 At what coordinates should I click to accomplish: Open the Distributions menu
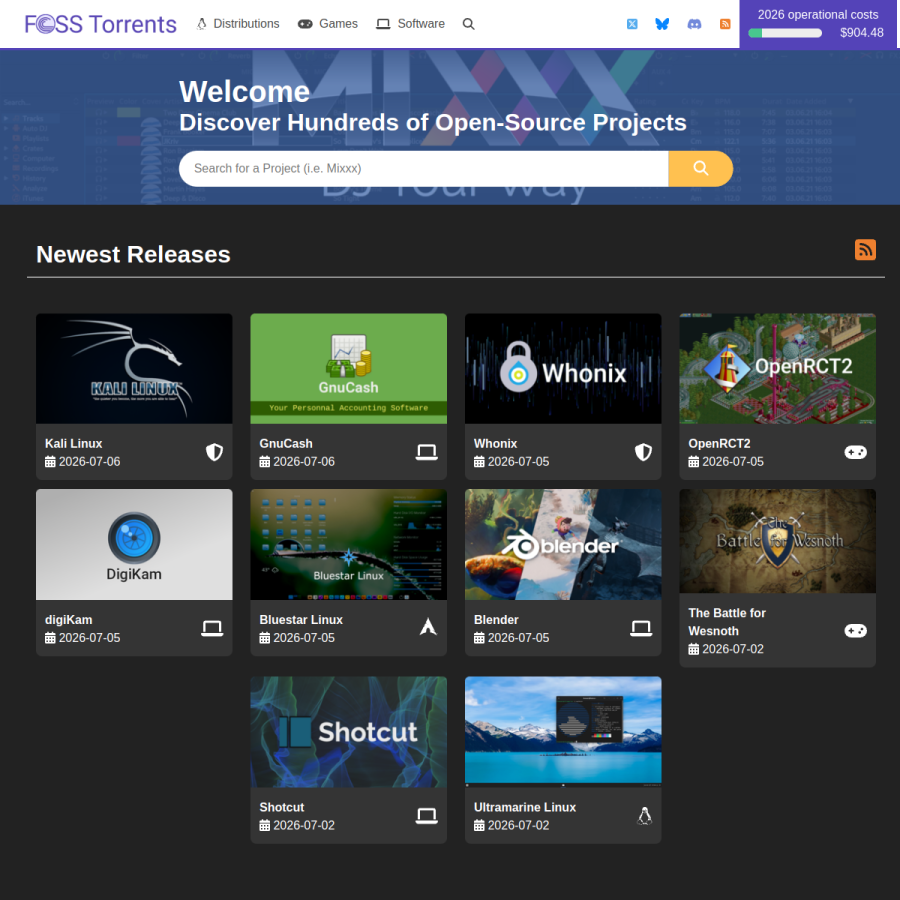(x=238, y=24)
